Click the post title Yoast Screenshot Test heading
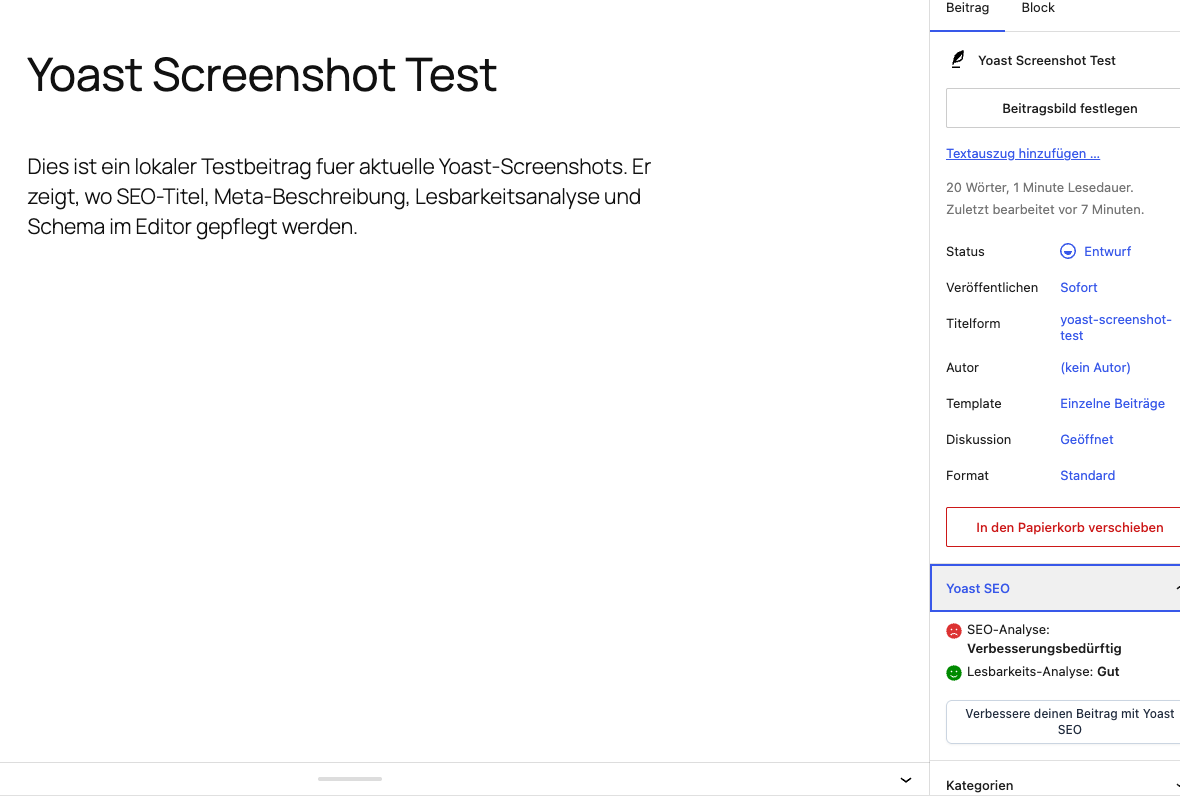Viewport: 1180px width, 800px height. pyautogui.click(x=262, y=75)
